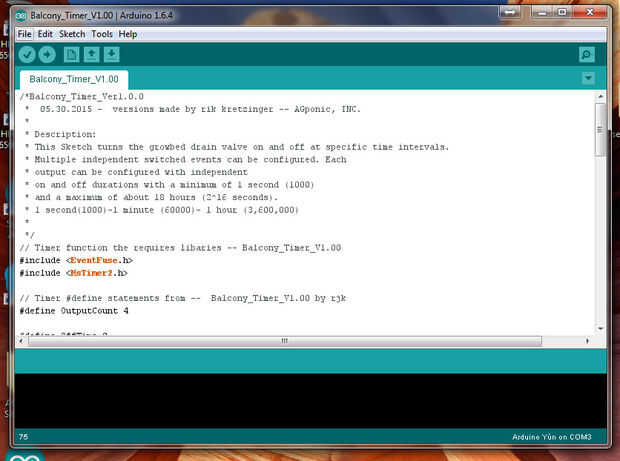Open the Serial Monitor magnifier icon
Screen dimensions: 620x461
tap(586, 55)
